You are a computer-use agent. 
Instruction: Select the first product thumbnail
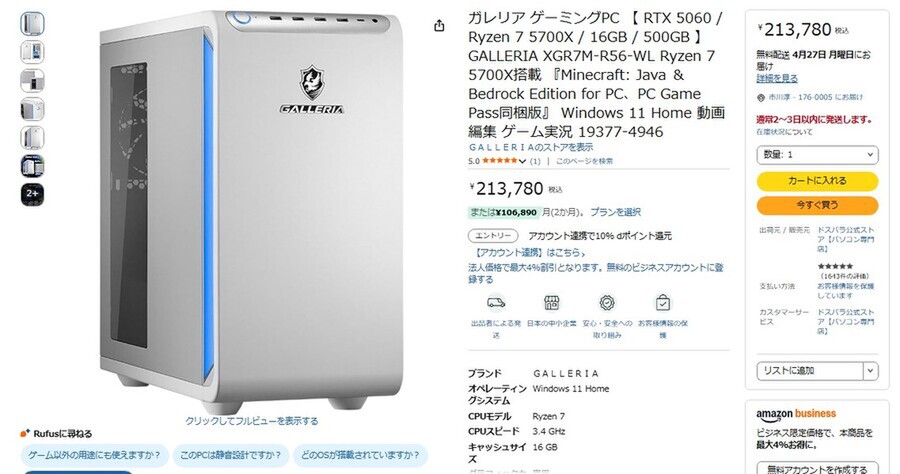click(32, 24)
